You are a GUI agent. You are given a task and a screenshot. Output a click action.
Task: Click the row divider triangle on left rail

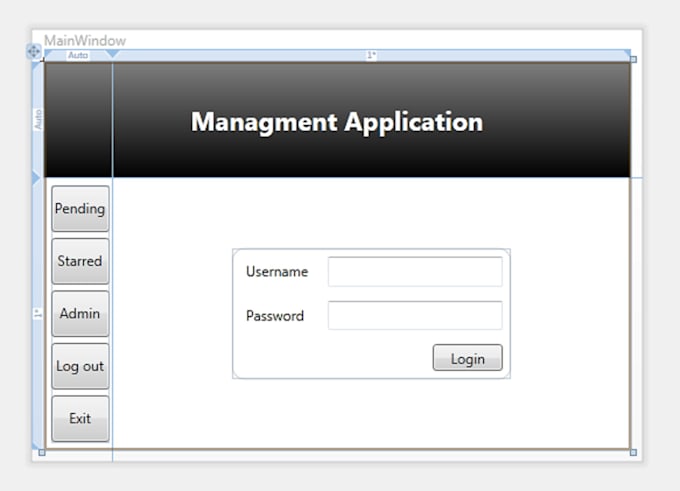coord(36,177)
